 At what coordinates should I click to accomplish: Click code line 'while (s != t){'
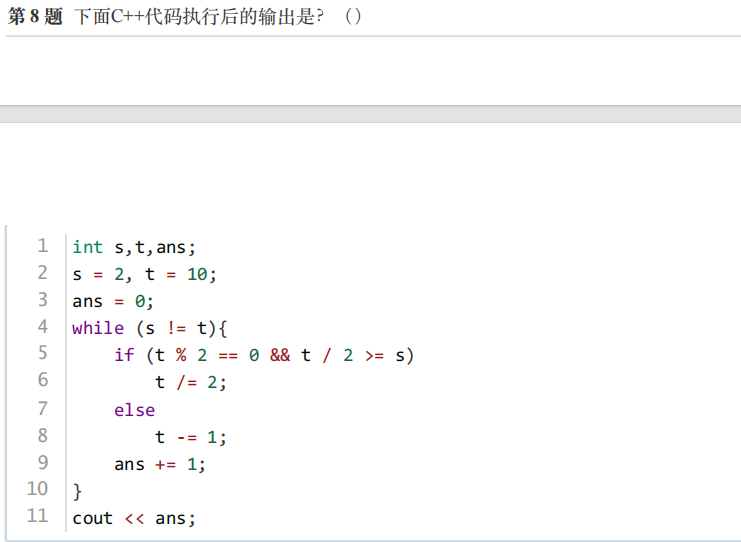coord(150,328)
